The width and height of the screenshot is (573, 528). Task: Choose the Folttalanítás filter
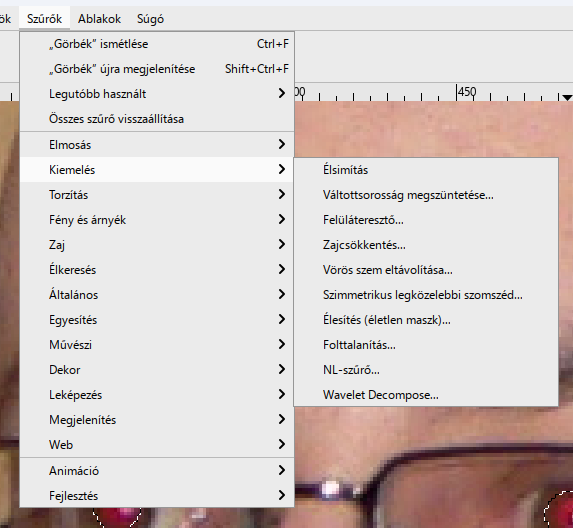point(426,345)
